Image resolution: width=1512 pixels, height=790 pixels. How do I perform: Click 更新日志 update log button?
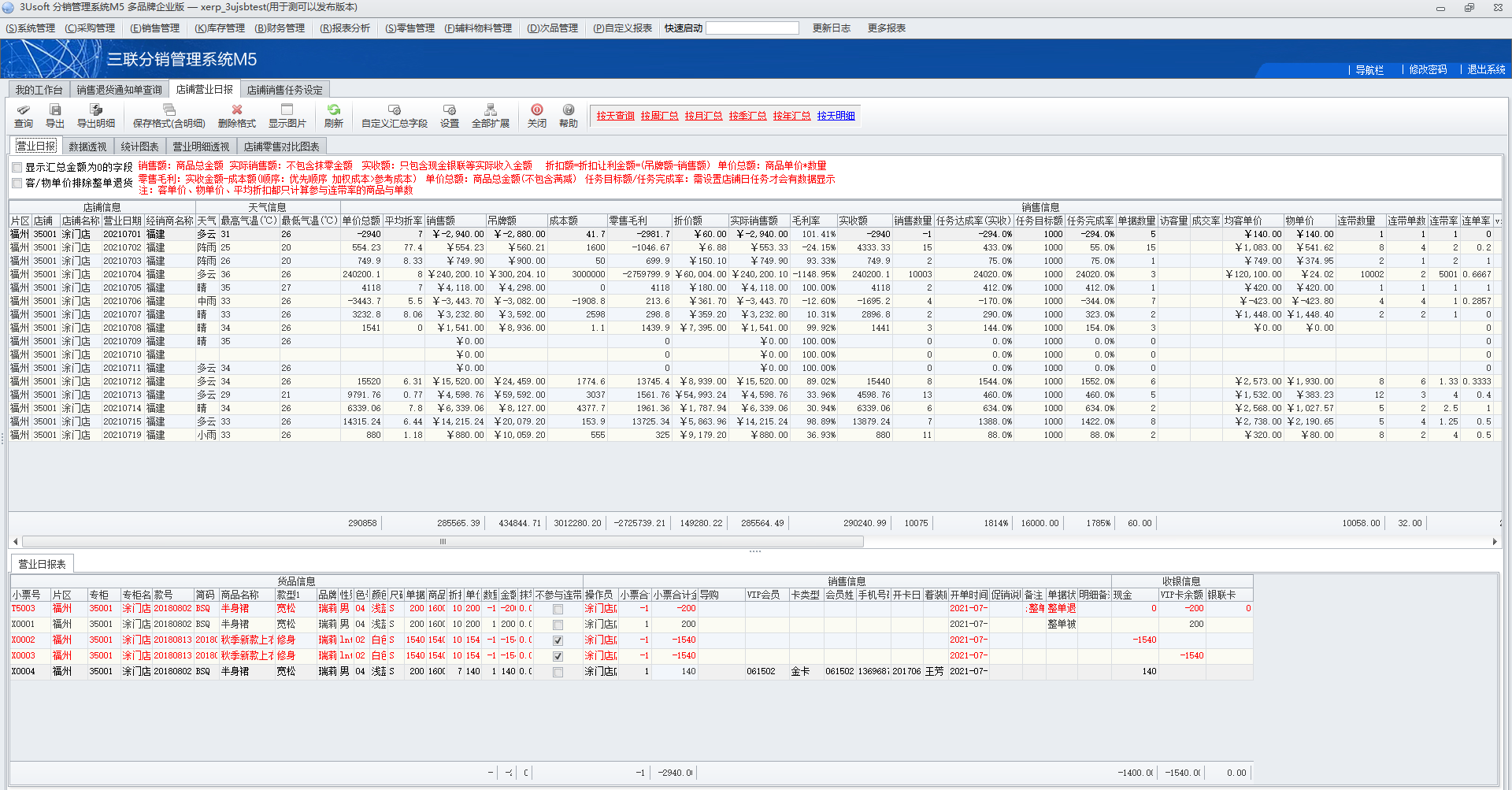pos(832,28)
